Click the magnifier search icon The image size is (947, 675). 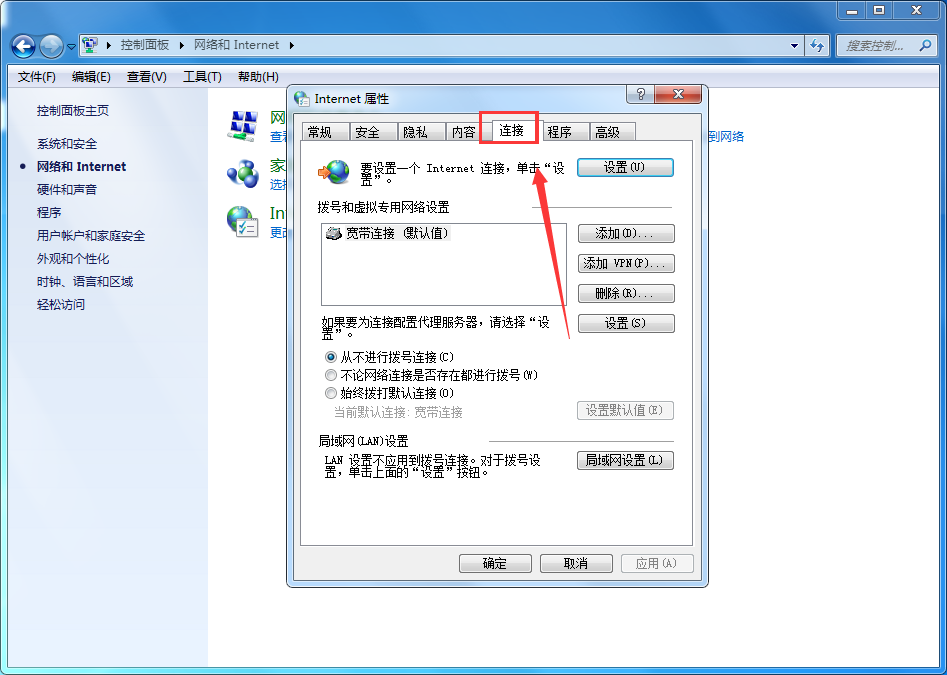click(x=925, y=45)
